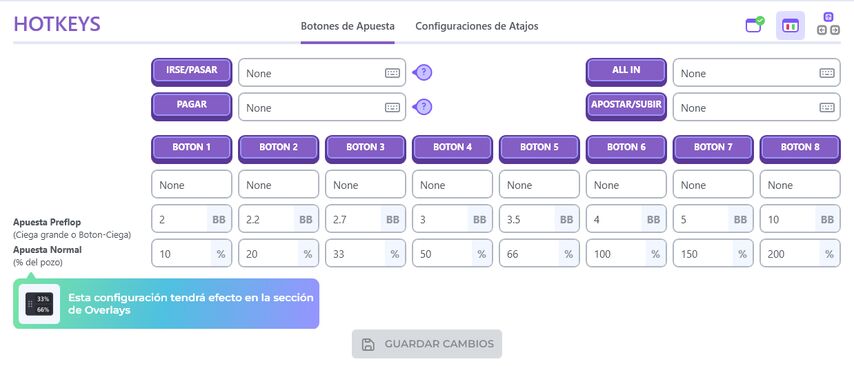The width and height of the screenshot is (854, 366).
Task: Click the help icon beside IRSE/PASAR hotkey
Action: point(423,72)
